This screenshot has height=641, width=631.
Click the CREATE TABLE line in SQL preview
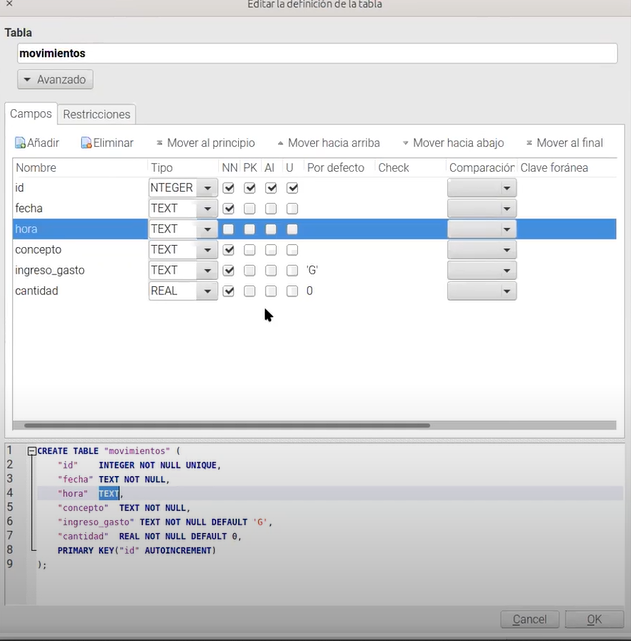click(108, 451)
